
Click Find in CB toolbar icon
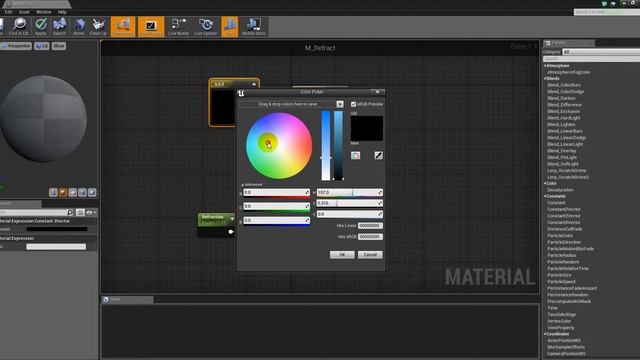(x=19, y=27)
